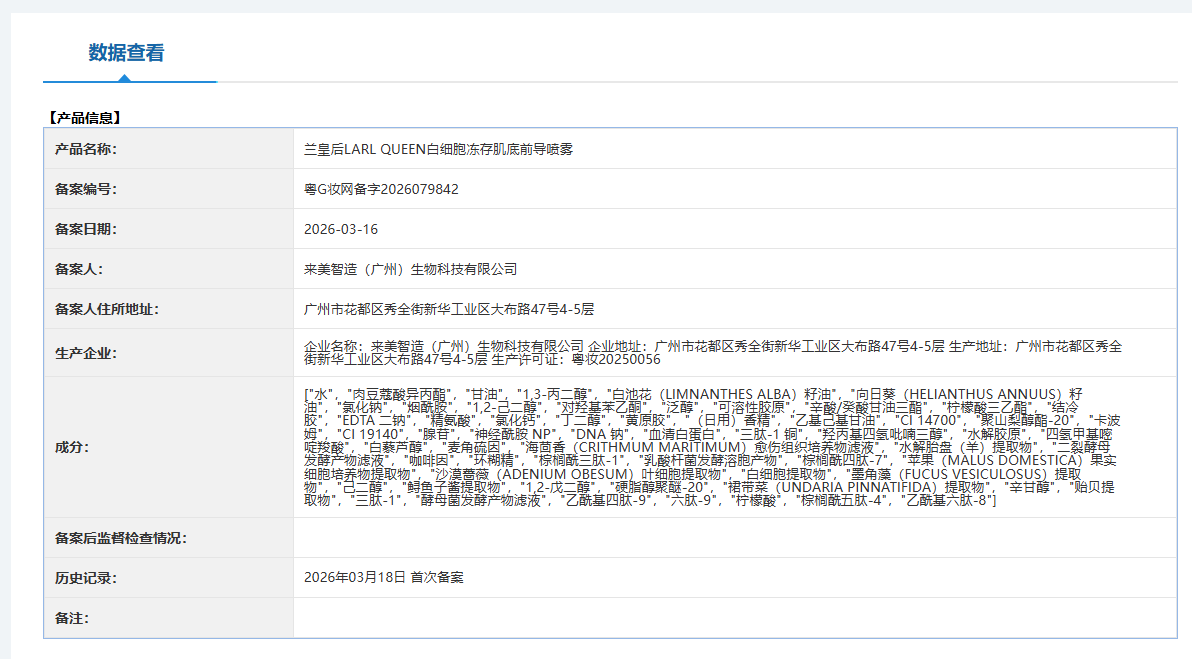This screenshot has height=659, width=1192.
Task: Click the 备案日期 label
Action: 86,230
